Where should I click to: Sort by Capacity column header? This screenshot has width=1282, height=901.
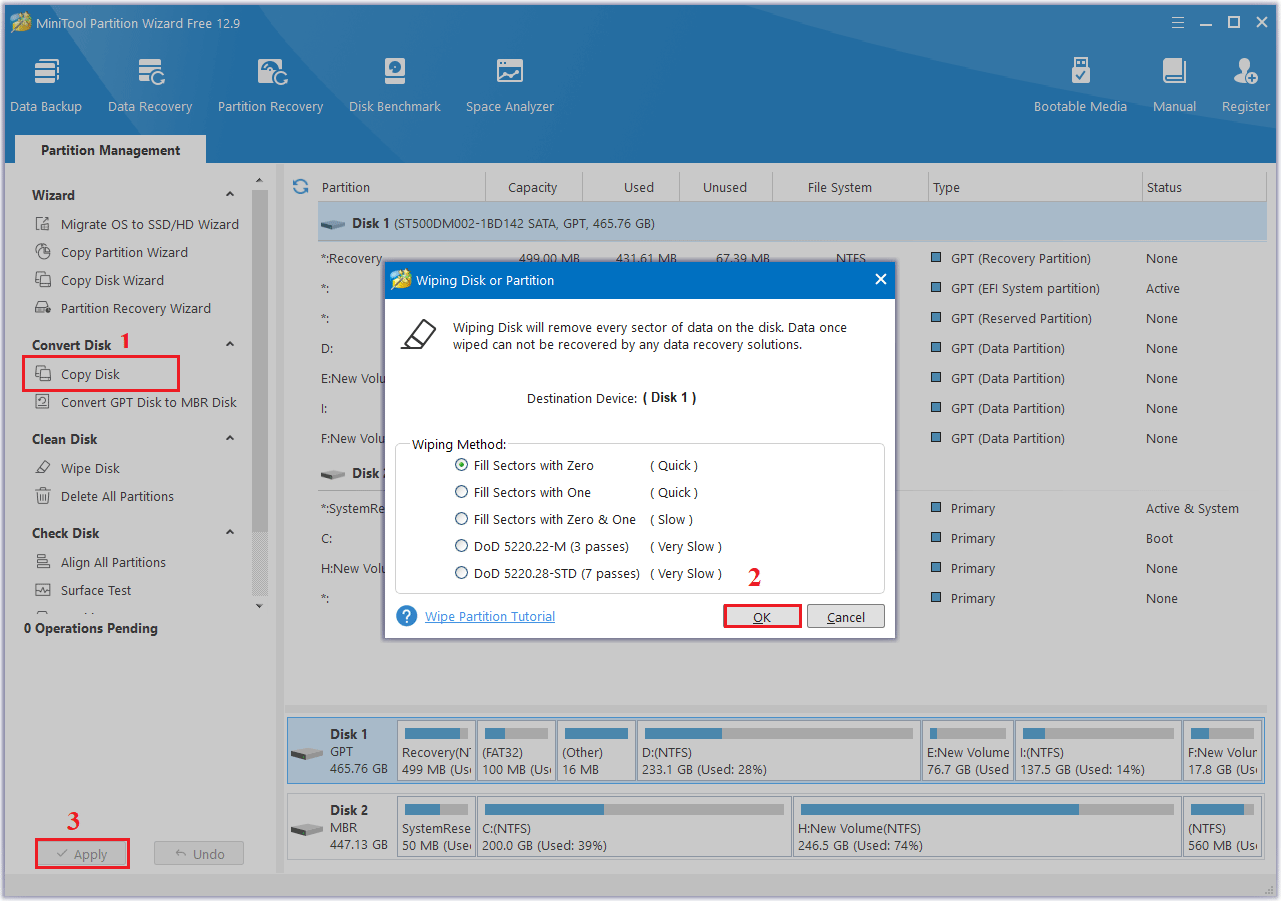point(533,187)
